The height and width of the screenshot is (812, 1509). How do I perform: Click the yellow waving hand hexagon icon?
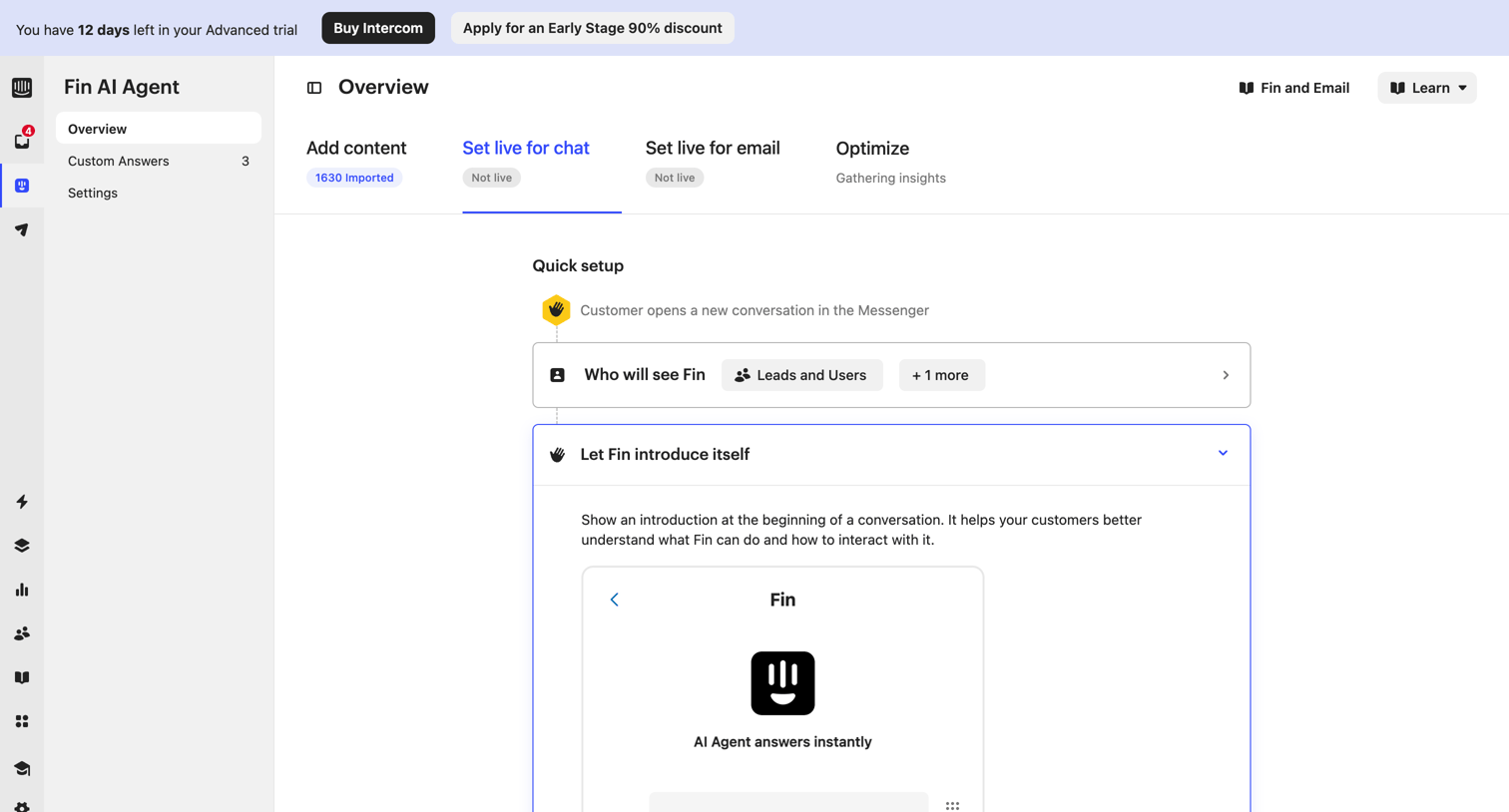point(556,309)
